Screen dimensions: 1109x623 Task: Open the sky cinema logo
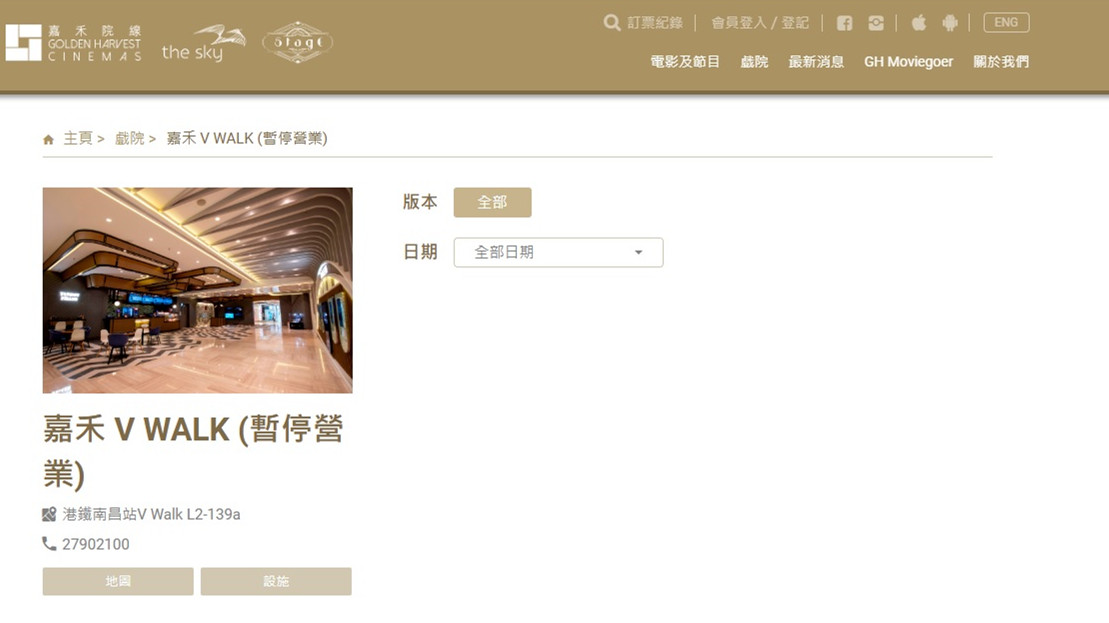[204, 44]
